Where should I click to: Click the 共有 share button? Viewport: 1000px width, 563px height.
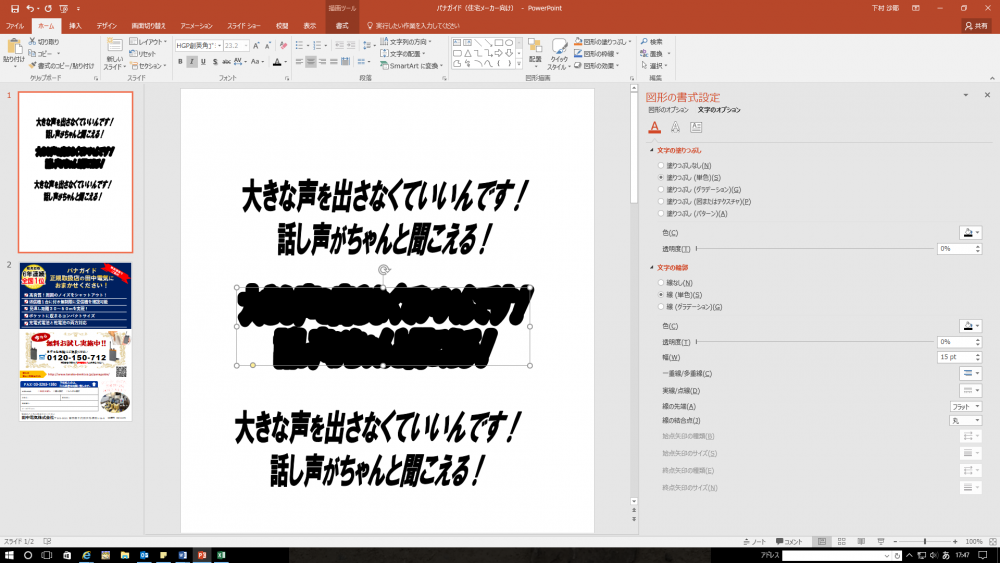click(x=975, y=26)
